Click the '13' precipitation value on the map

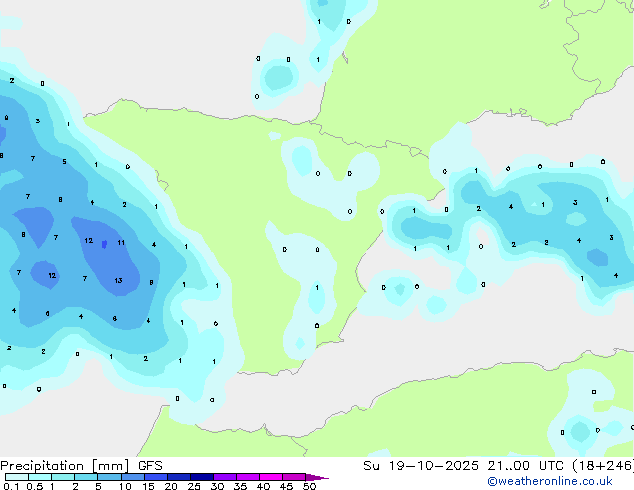(x=118, y=280)
